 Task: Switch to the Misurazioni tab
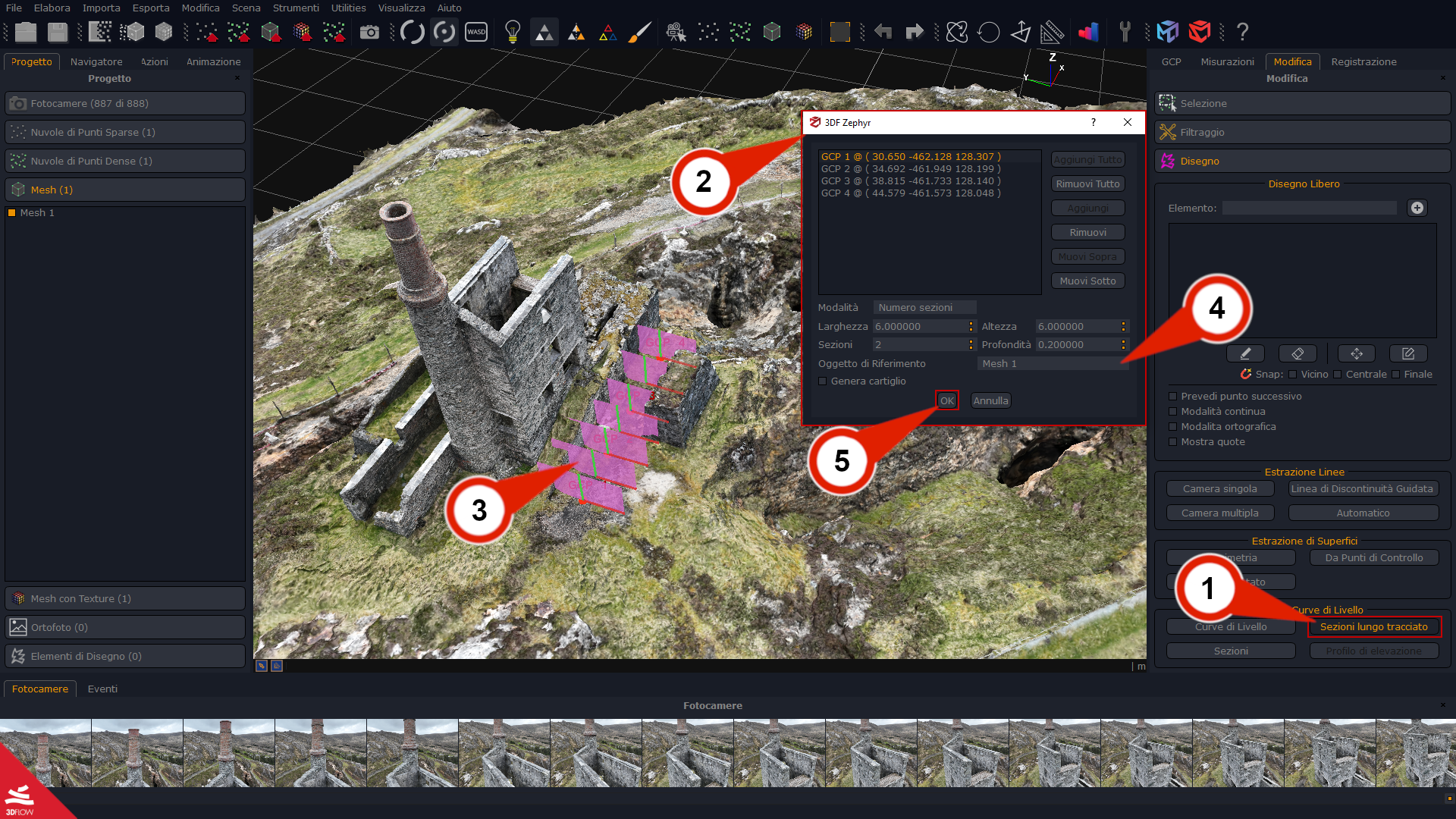1227,62
